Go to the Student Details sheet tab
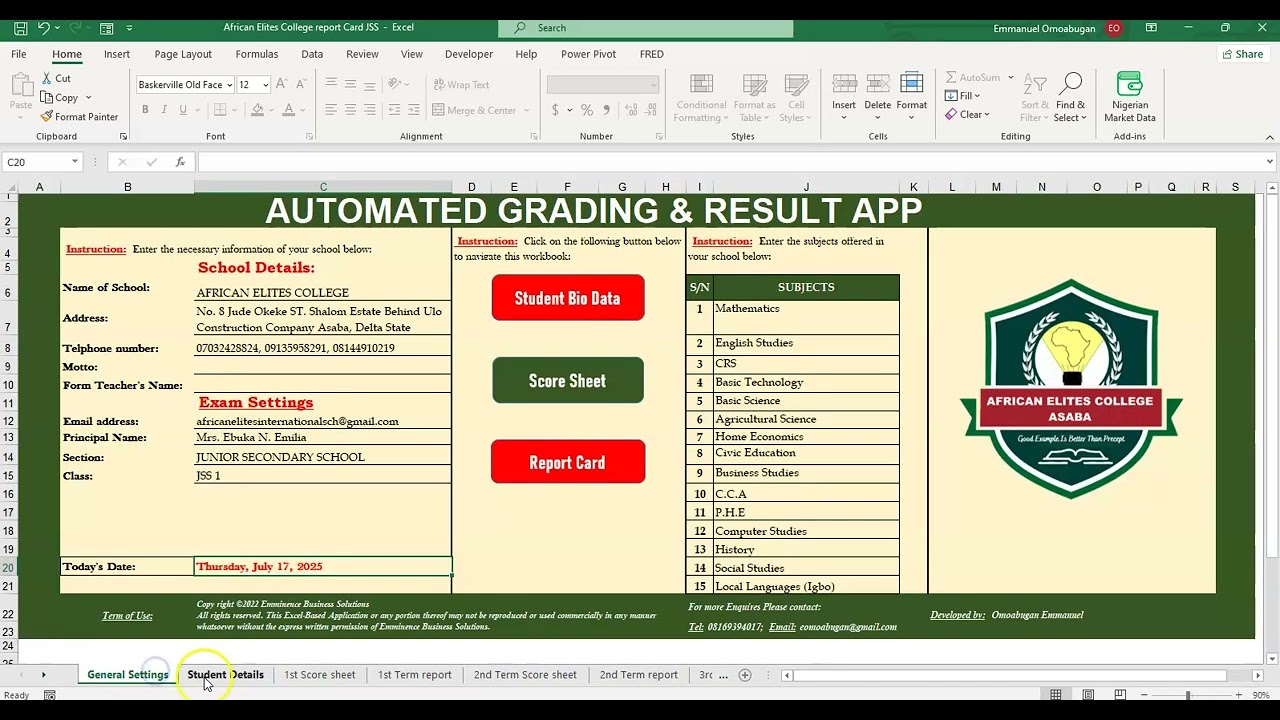The height and width of the screenshot is (720, 1280). 226,675
